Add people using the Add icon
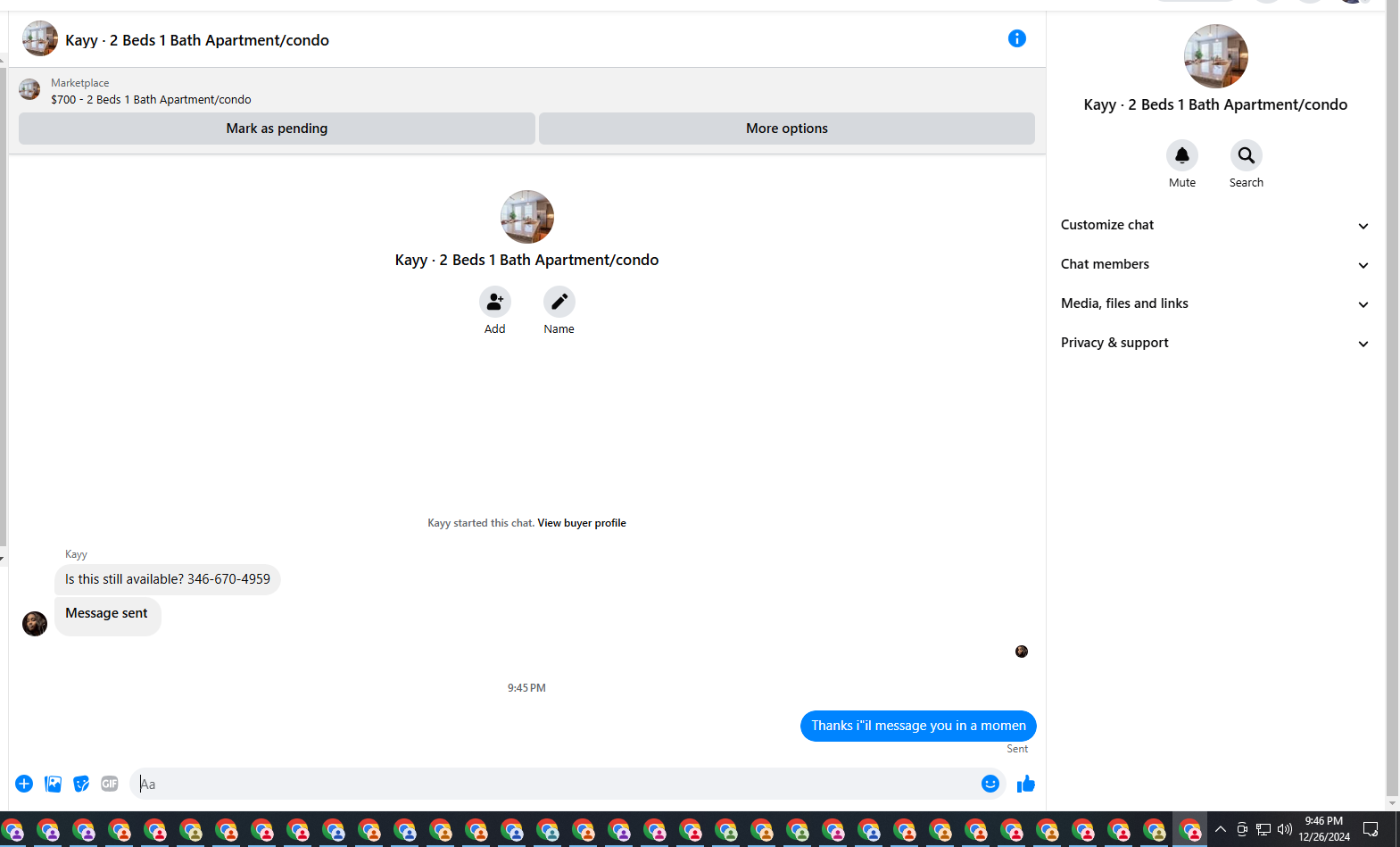This screenshot has width=1400, height=847. [494, 302]
